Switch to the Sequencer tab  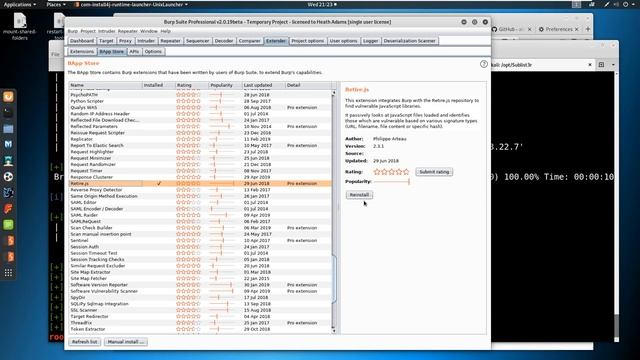pyautogui.click(x=198, y=41)
